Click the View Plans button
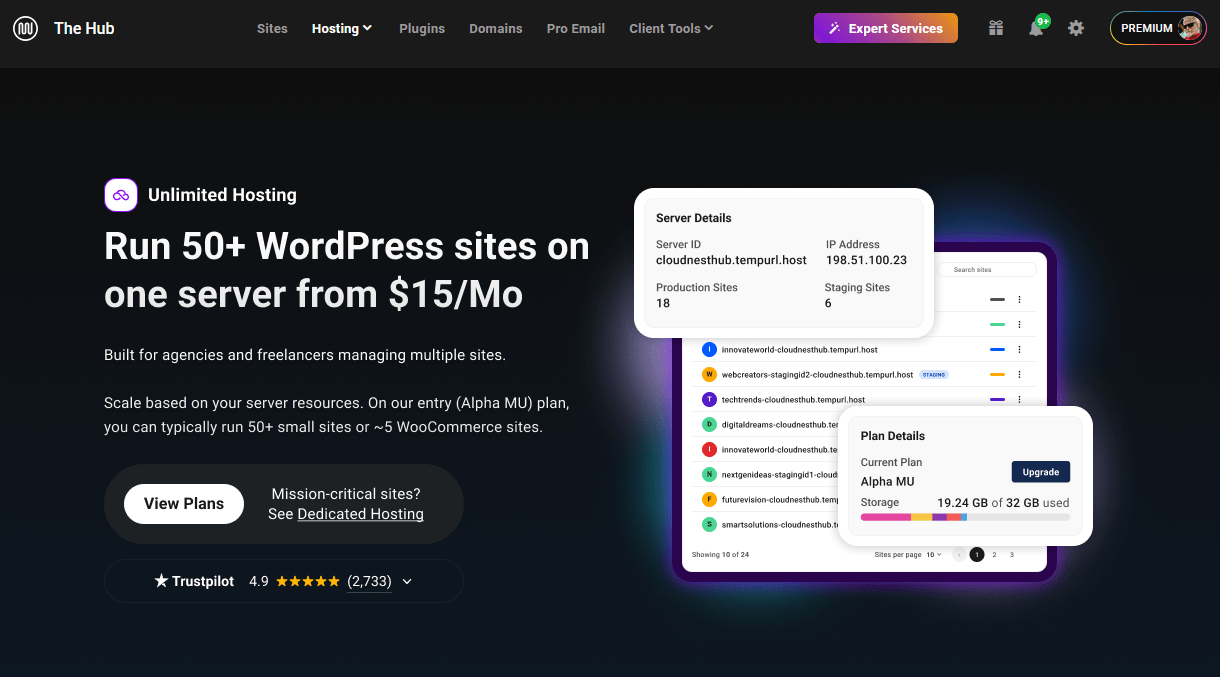The image size is (1220, 677). click(184, 504)
